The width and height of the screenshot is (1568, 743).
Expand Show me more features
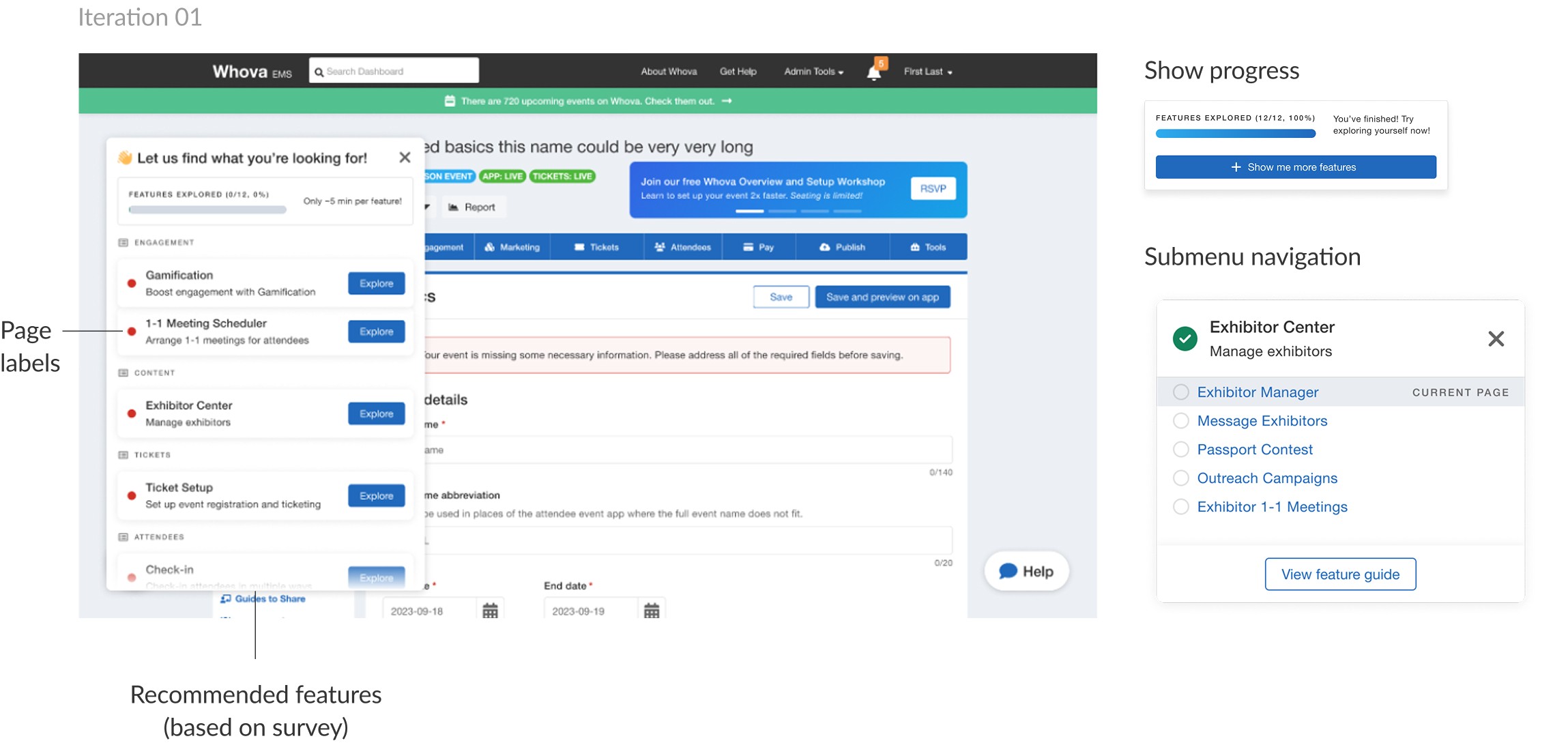tap(1295, 167)
